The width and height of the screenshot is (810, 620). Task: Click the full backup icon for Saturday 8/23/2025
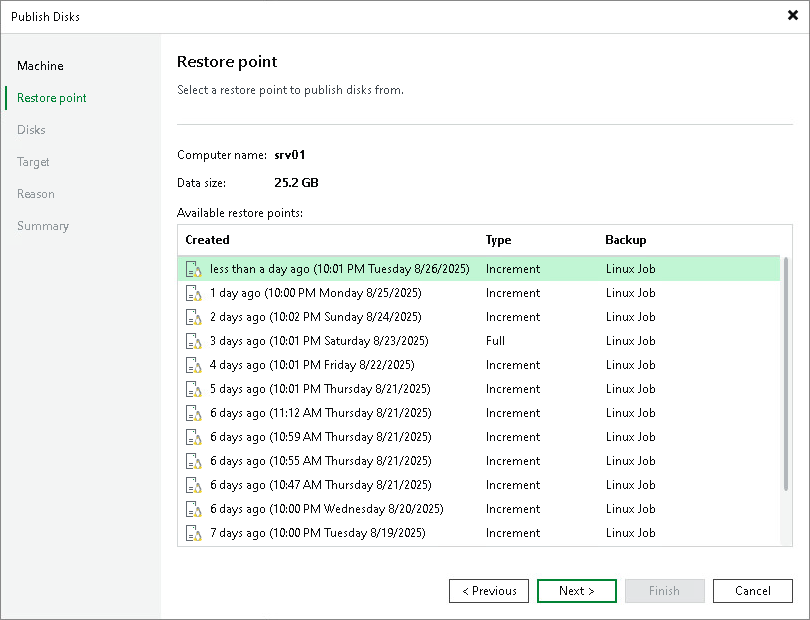pos(194,342)
